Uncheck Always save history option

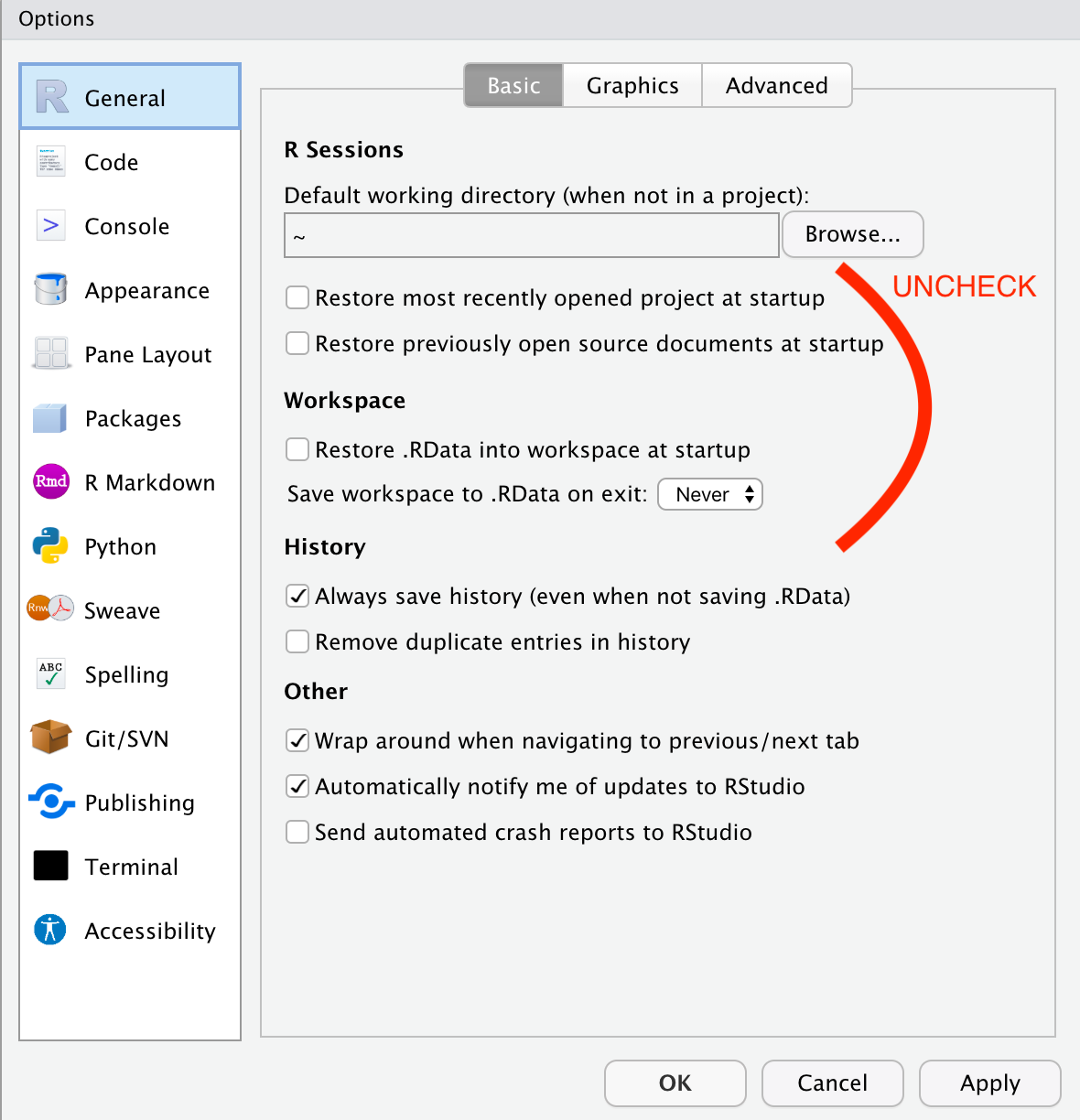pos(297,596)
